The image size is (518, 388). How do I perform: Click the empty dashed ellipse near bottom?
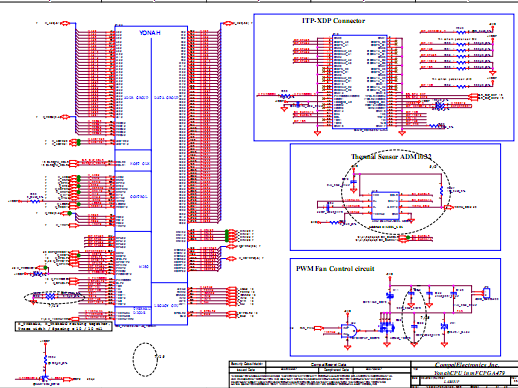coord(145,360)
